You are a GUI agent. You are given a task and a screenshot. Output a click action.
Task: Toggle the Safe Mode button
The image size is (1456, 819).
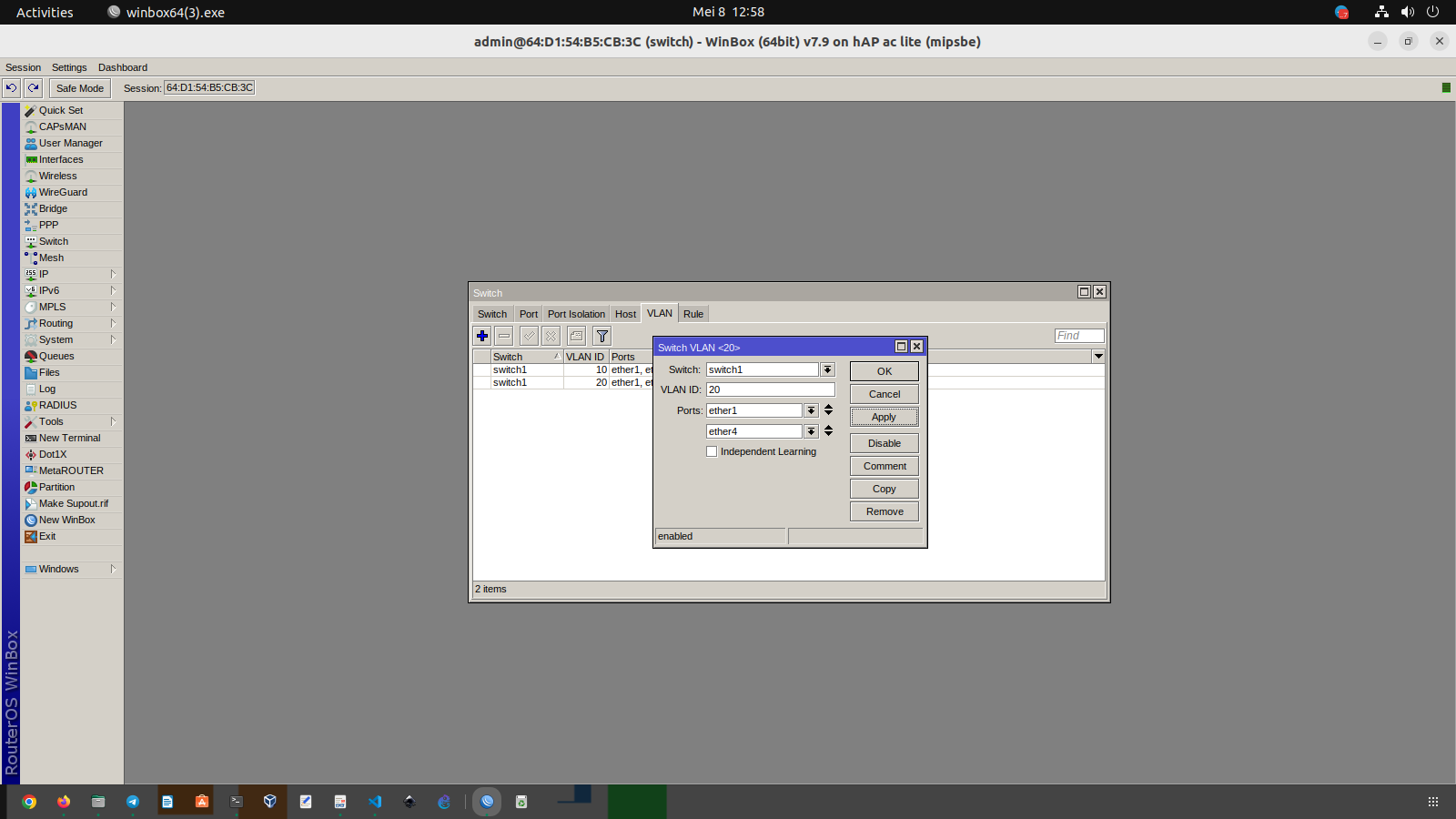[80, 88]
